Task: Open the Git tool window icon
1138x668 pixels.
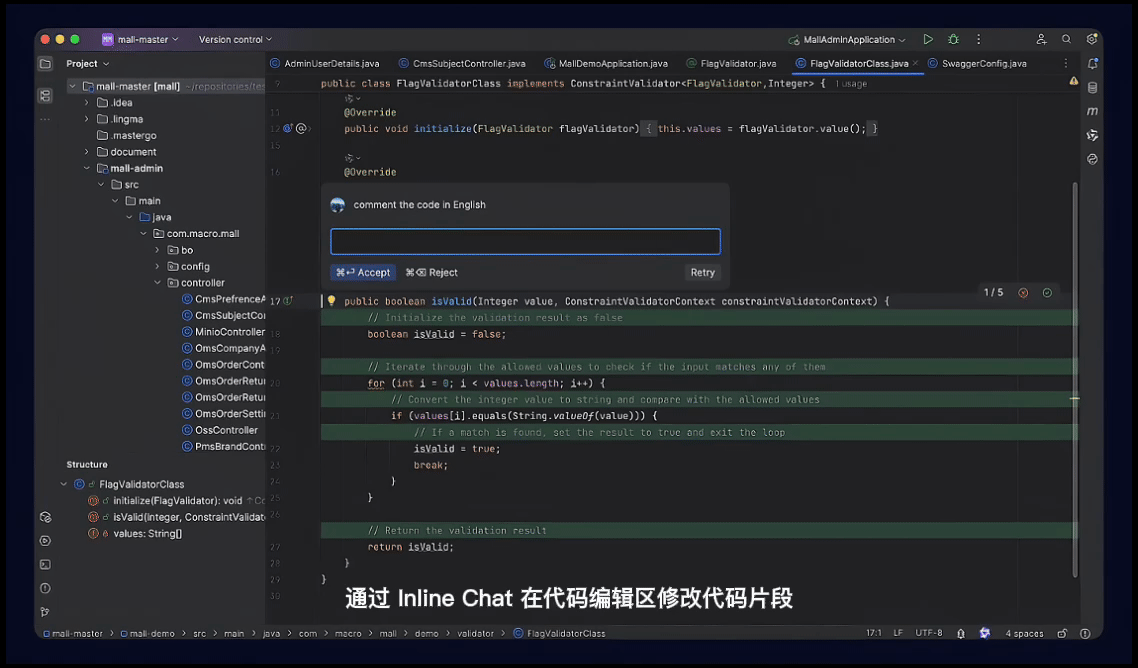Action: (x=45, y=612)
